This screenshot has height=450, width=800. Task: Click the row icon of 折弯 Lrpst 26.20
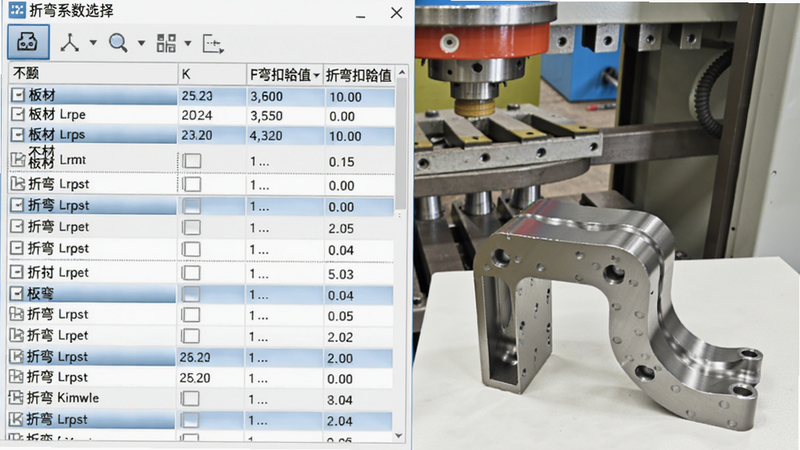17,356
